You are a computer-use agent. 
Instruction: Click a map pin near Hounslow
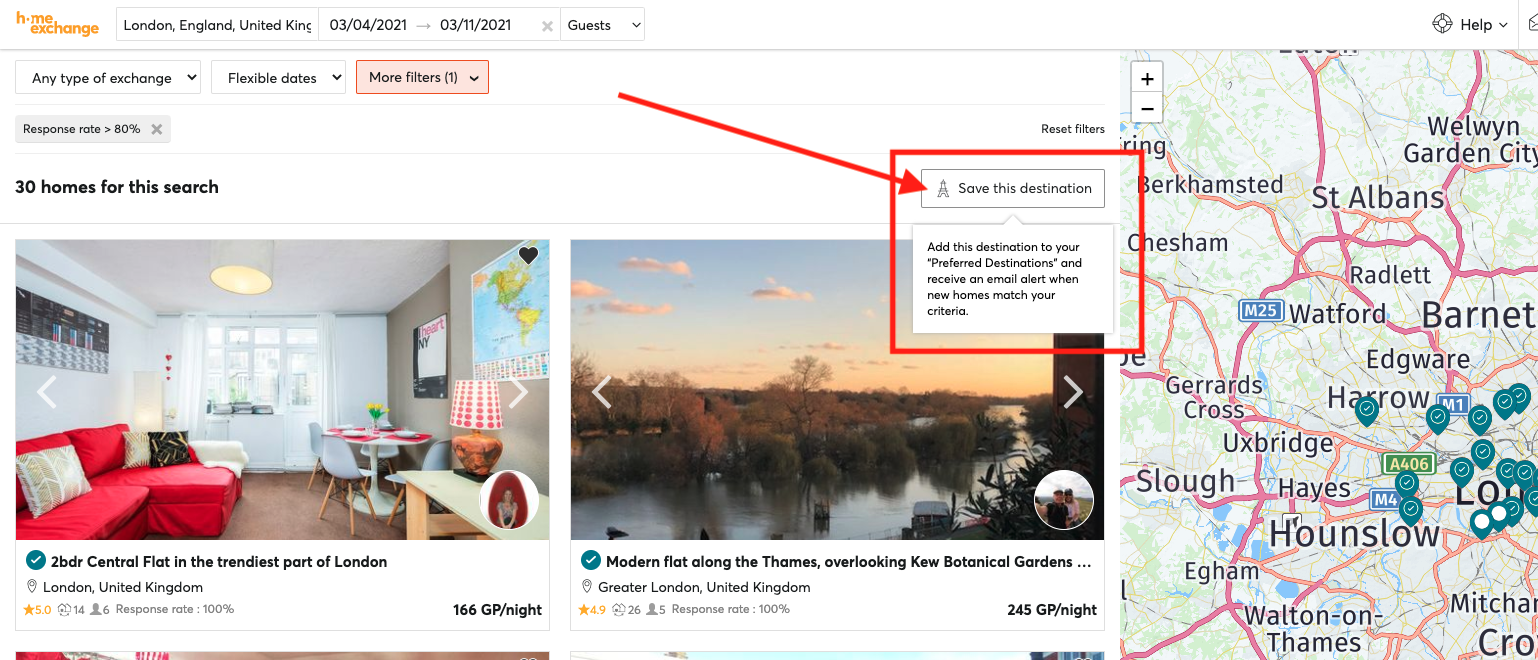click(x=1410, y=512)
